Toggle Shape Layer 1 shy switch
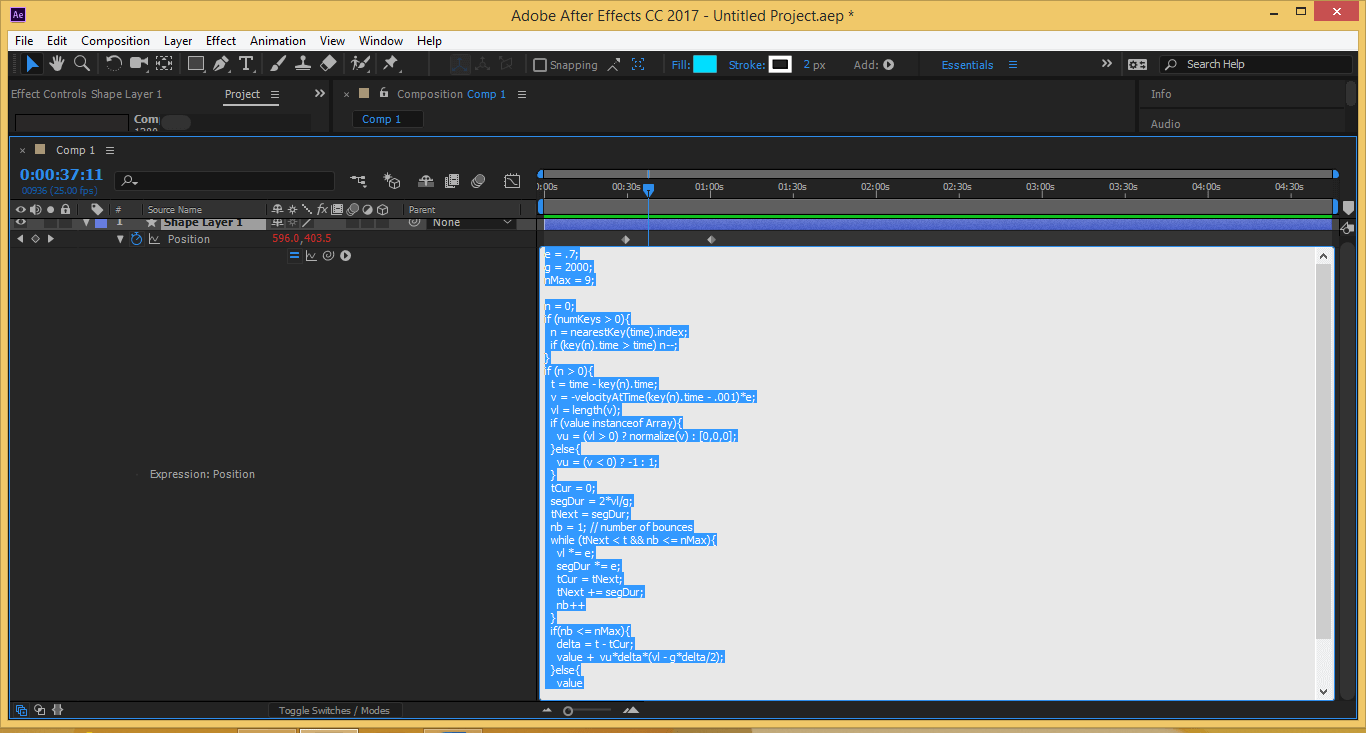Viewport: 1366px width, 733px height. point(278,222)
